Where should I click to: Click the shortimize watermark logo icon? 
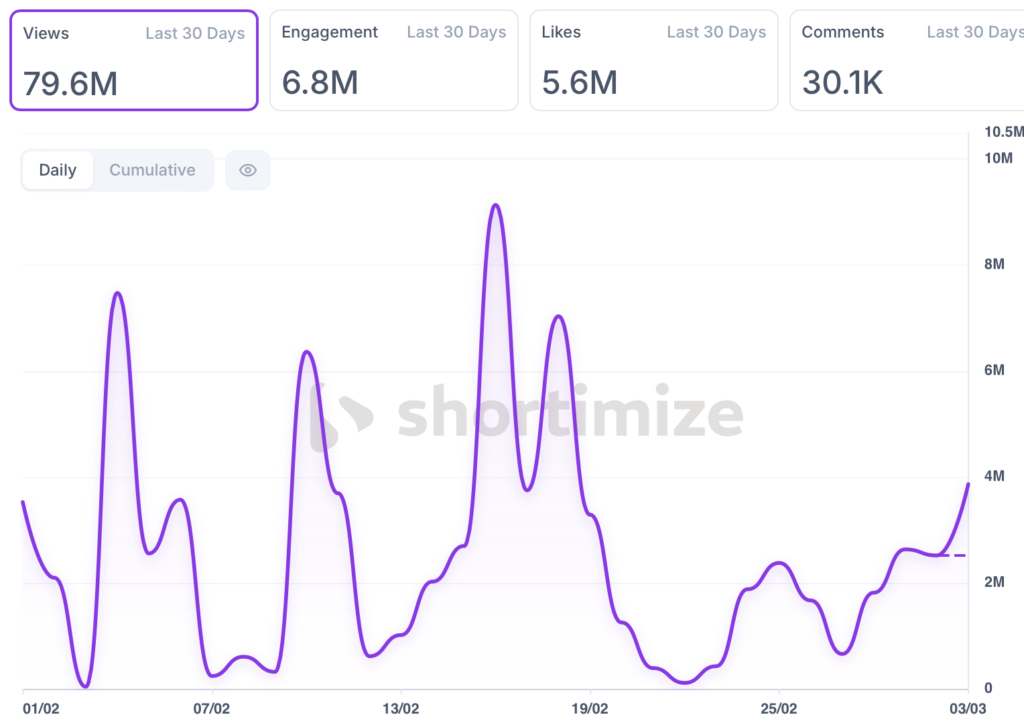(x=340, y=415)
